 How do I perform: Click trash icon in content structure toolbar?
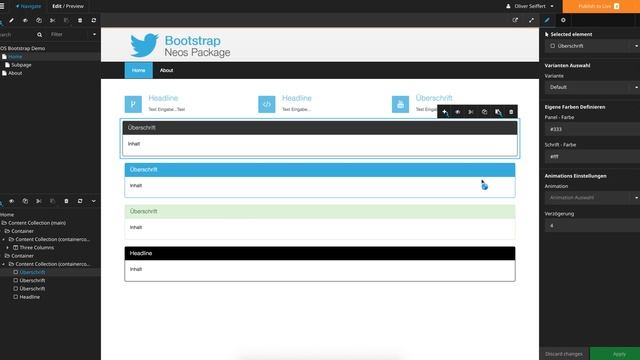pyautogui.click(x=66, y=201)
